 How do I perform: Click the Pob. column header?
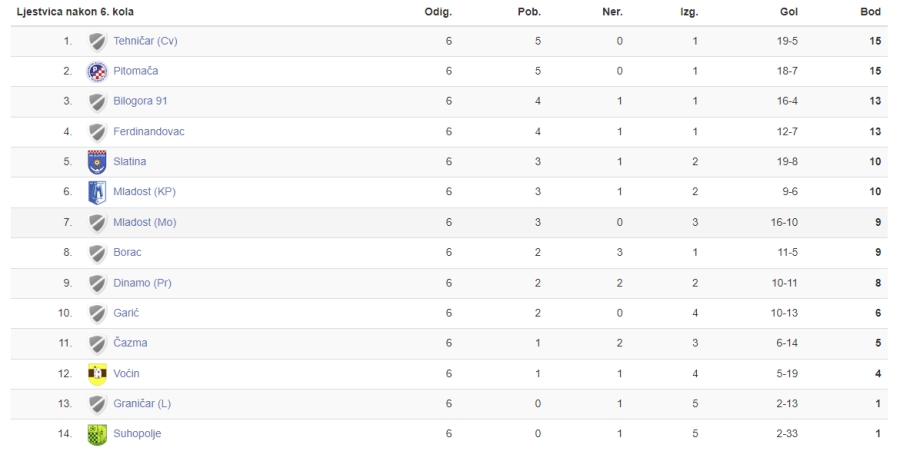[529, 12]
